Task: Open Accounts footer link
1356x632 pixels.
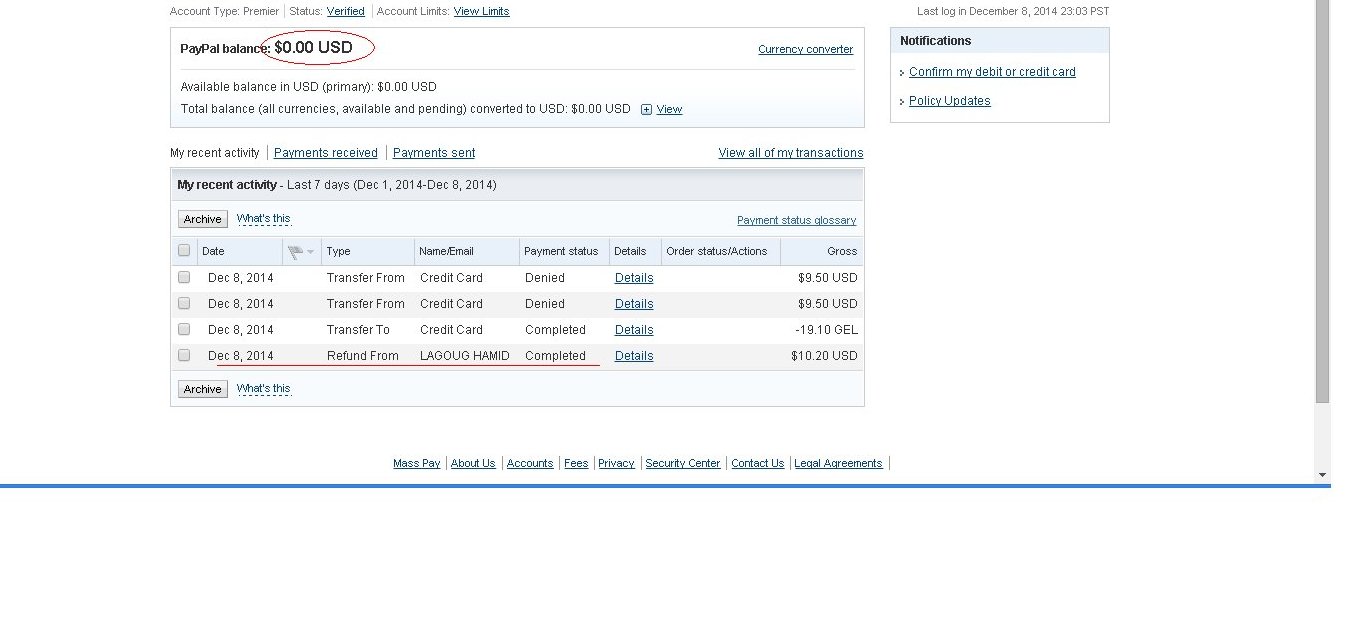Action: click(x=530, y=463)
